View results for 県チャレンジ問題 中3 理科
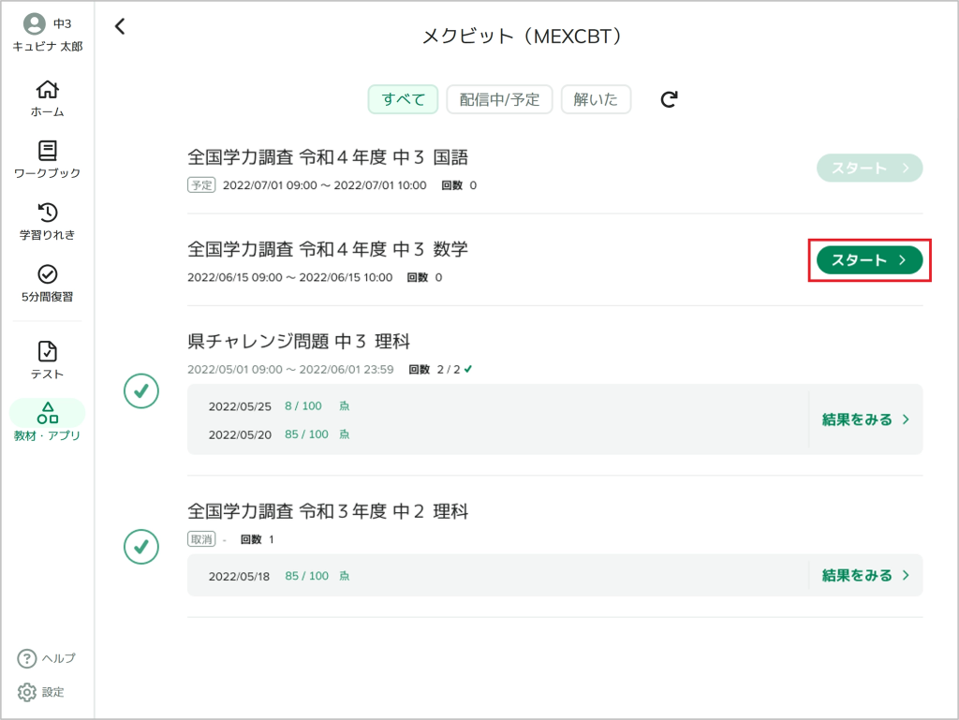The image size is (959, 720). coord(865,420)
